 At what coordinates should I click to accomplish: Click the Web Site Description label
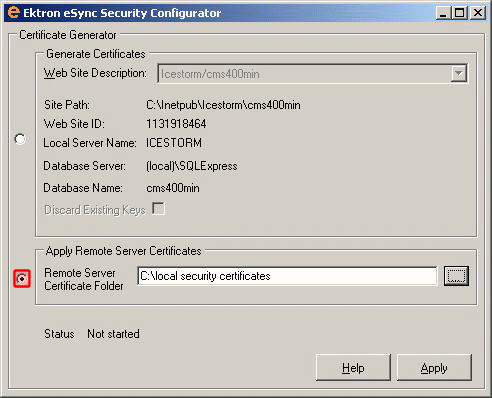pos(95,73)
